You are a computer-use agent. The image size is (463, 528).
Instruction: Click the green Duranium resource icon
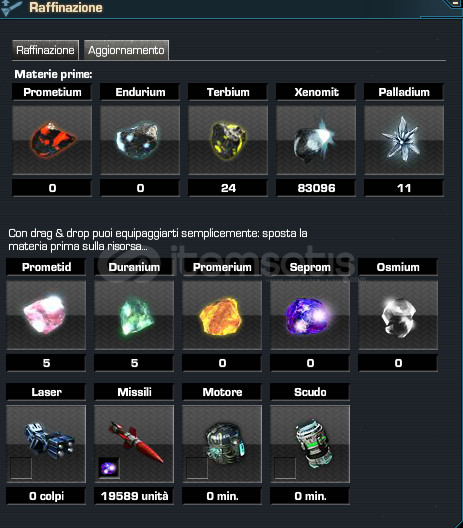[134, 315]
